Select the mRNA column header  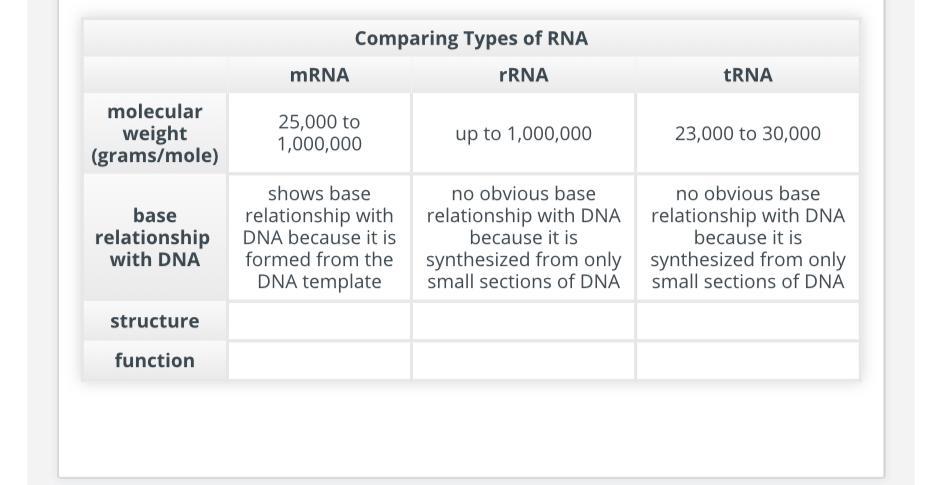319,75
